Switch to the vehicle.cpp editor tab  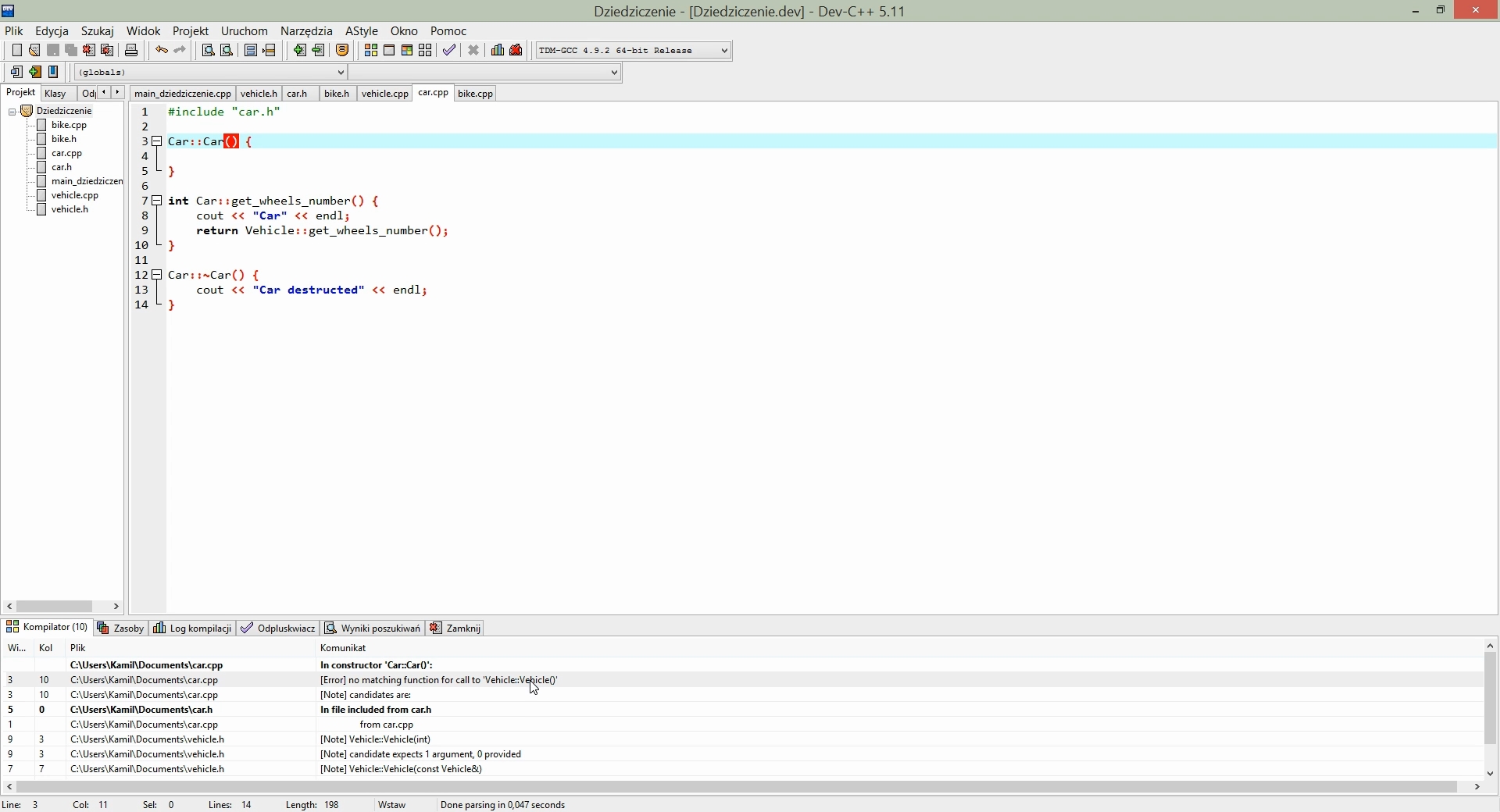click(x=384, y=93)
